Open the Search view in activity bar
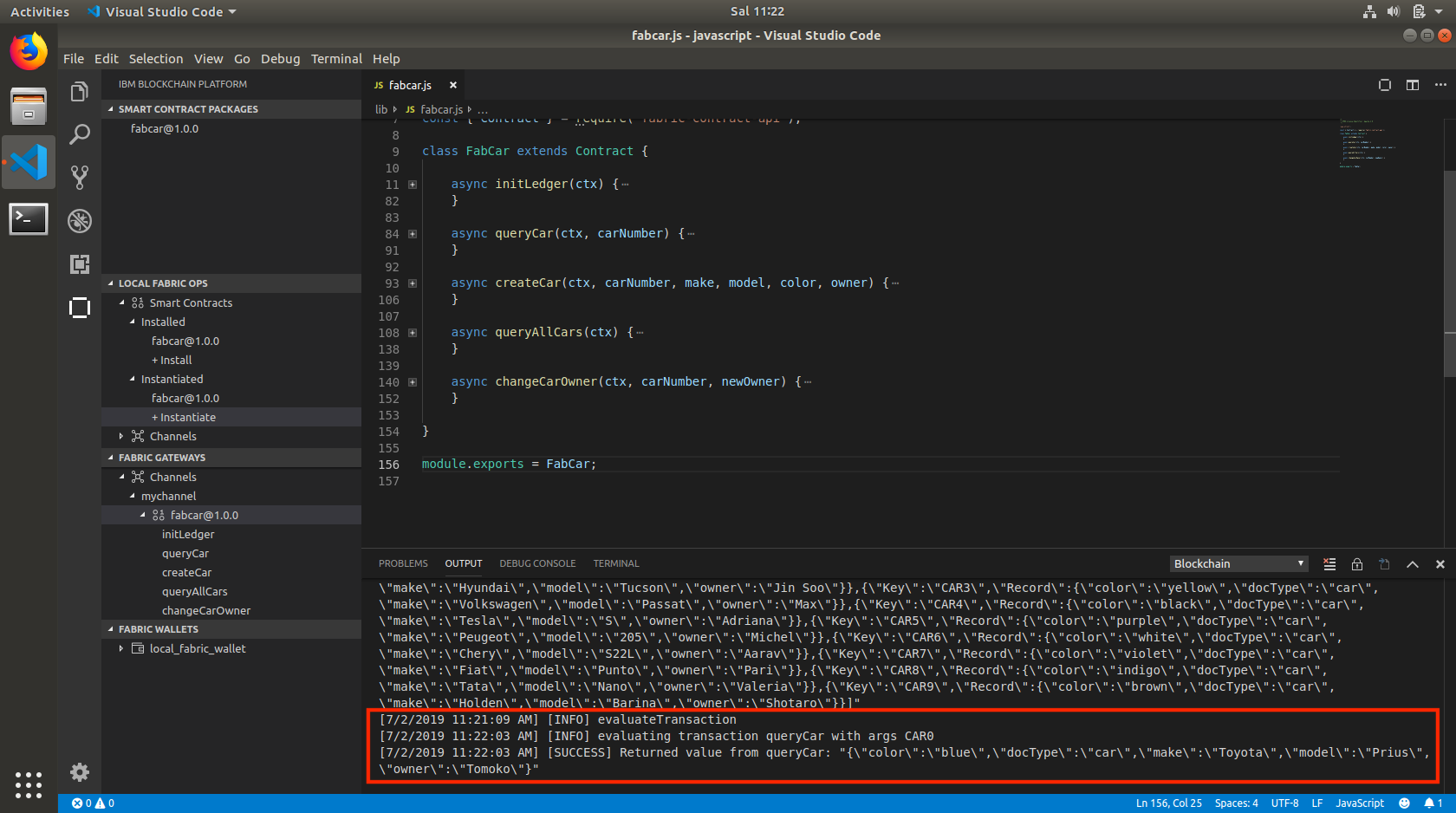 click(x=79, y=134)
